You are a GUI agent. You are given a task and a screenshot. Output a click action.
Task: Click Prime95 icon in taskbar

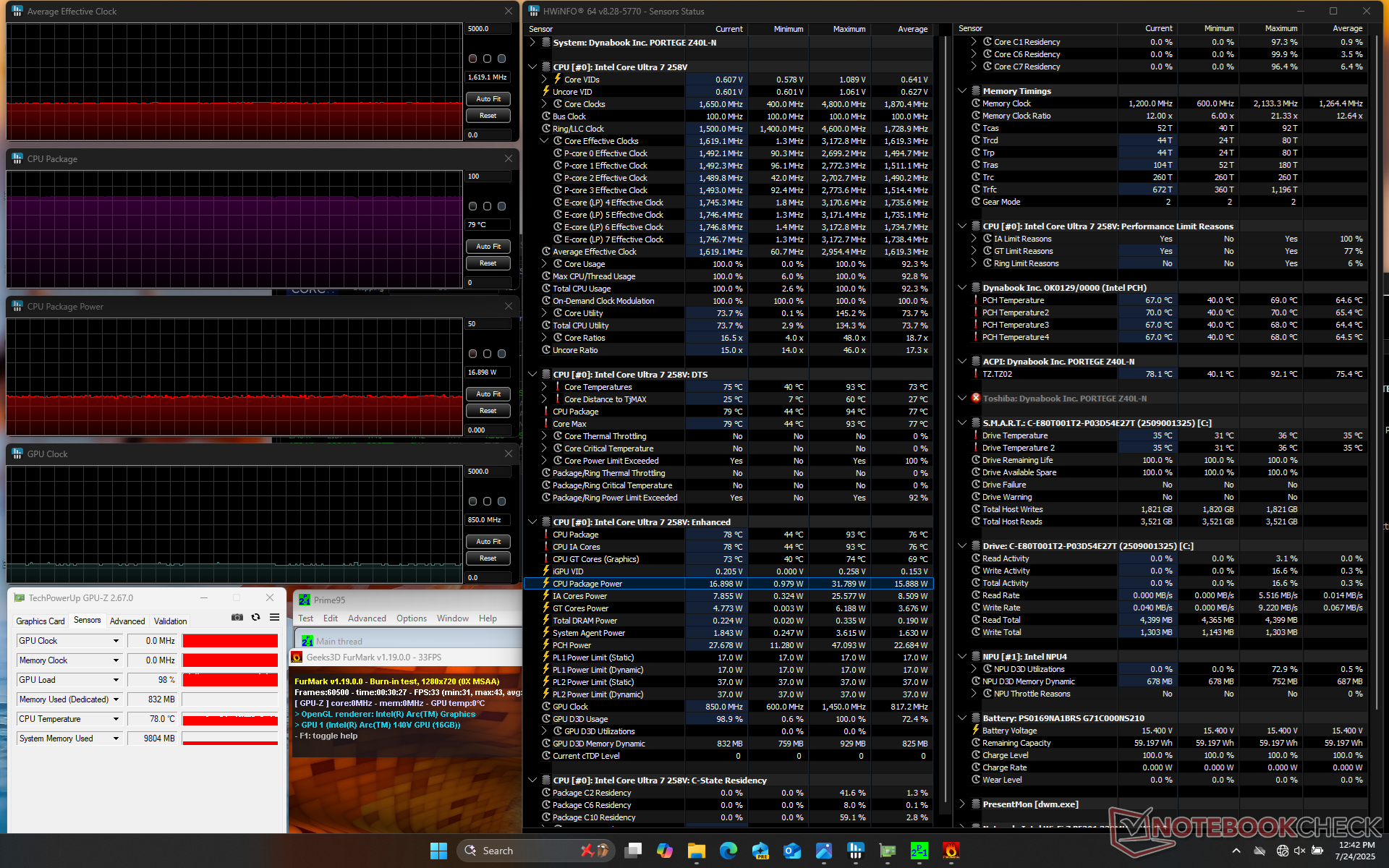[x=919, y=851]
